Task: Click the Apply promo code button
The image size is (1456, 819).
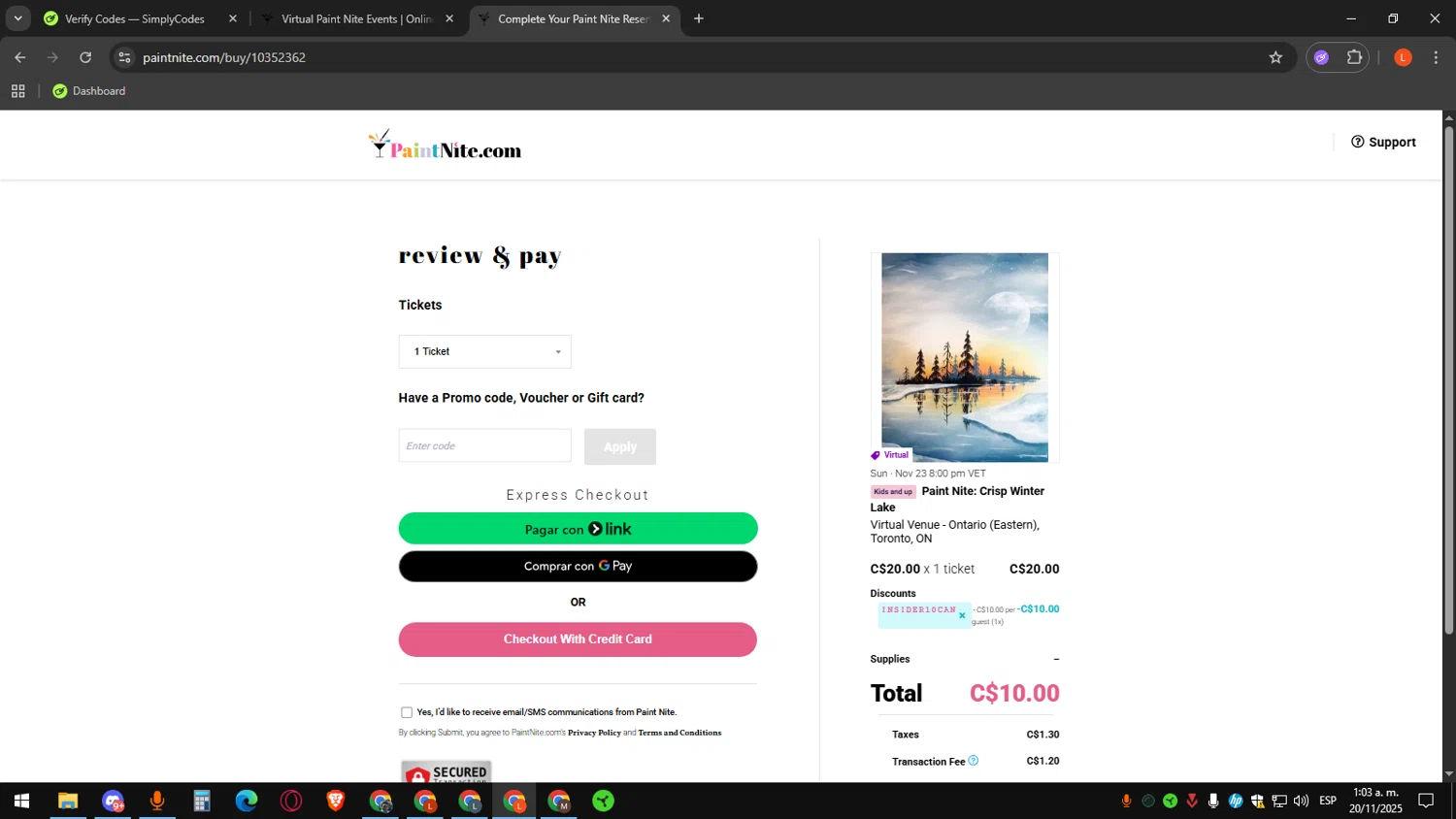Action: coord(620,446)
